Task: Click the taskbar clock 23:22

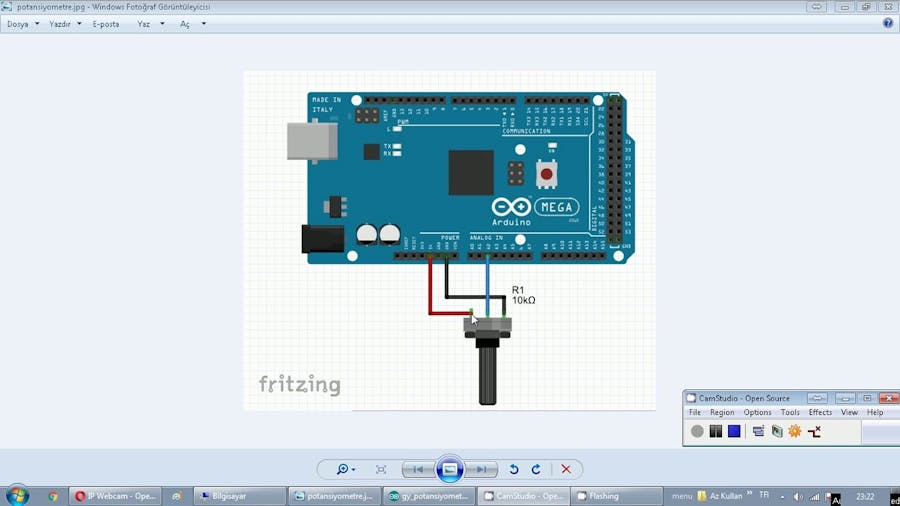Action: click(865, 497)
